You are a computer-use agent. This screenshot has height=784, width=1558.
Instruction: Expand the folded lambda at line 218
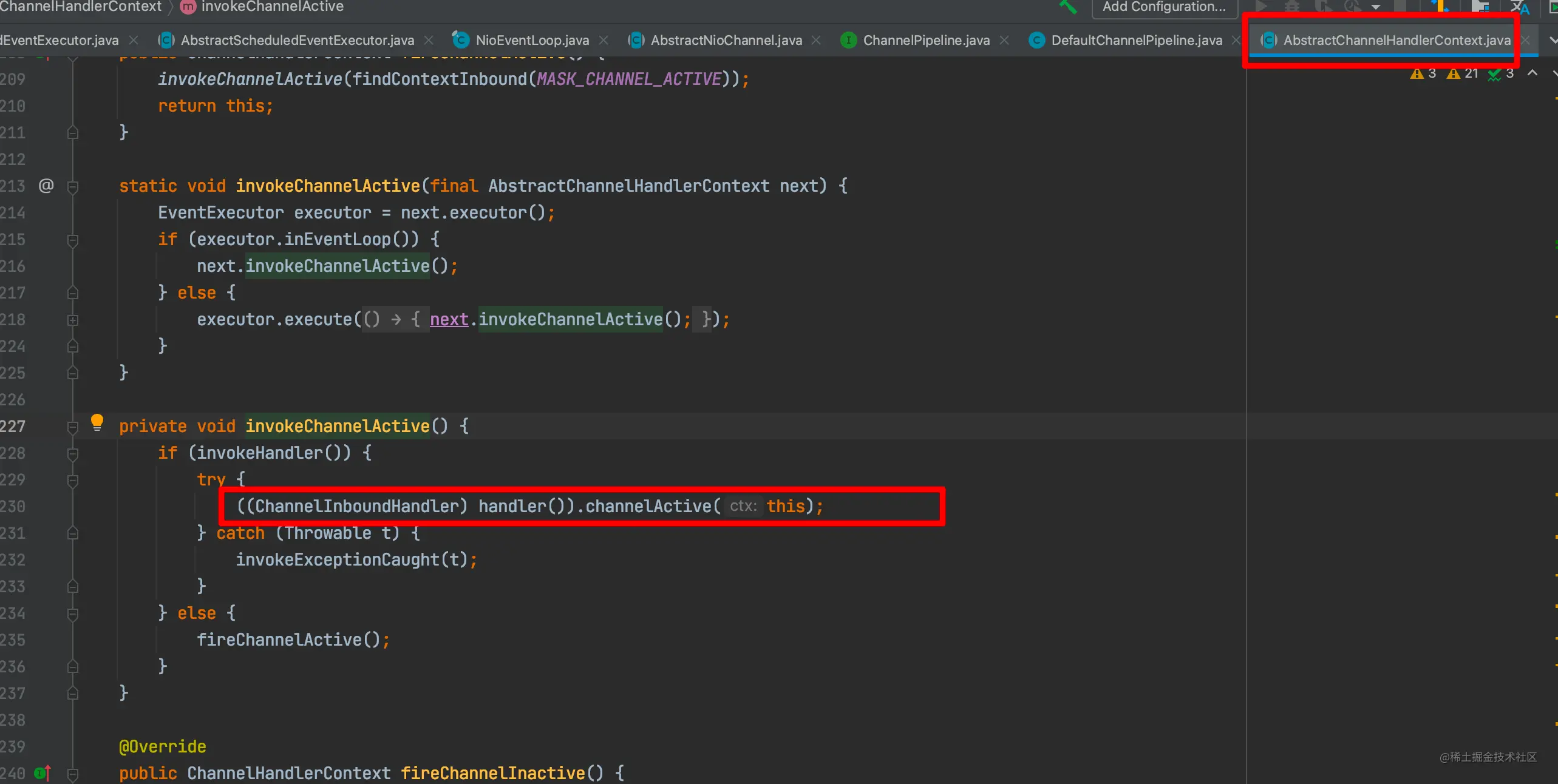(x=73, y=320)
